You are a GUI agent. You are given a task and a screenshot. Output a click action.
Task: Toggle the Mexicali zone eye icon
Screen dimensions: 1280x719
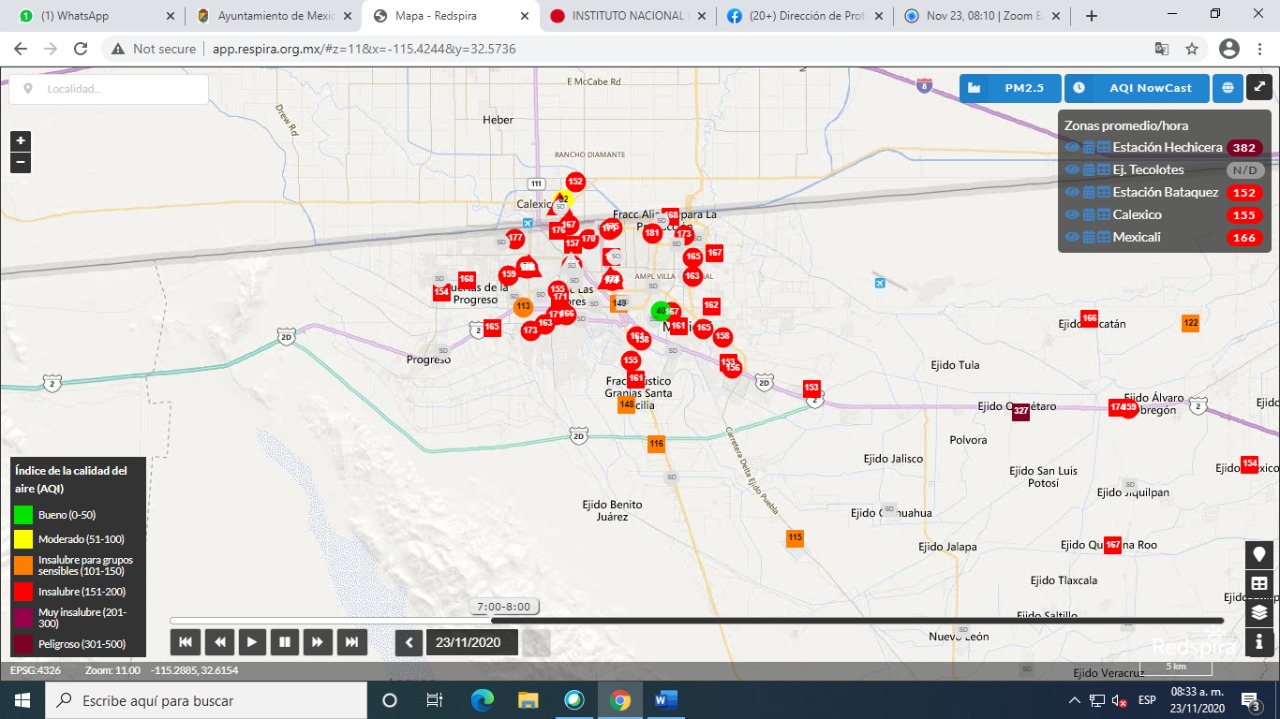point(1072,237)
